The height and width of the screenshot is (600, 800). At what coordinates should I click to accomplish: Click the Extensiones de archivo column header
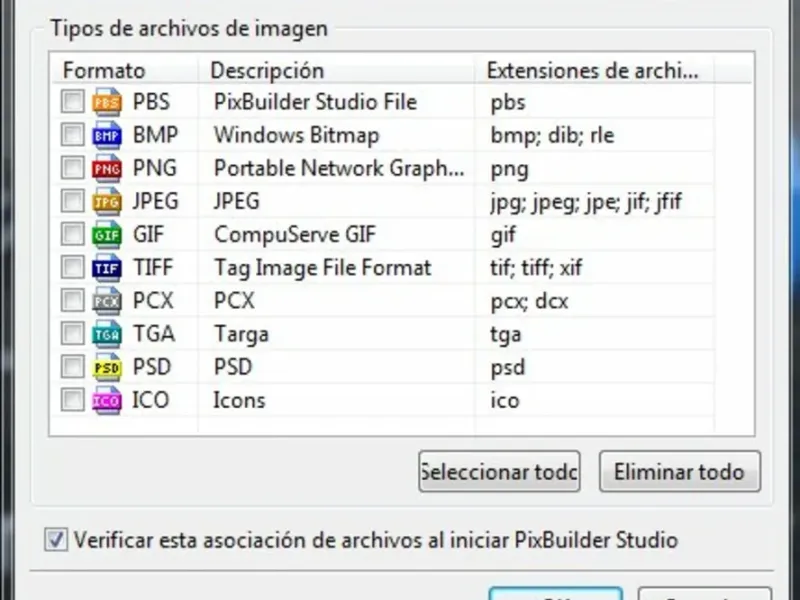592,70
